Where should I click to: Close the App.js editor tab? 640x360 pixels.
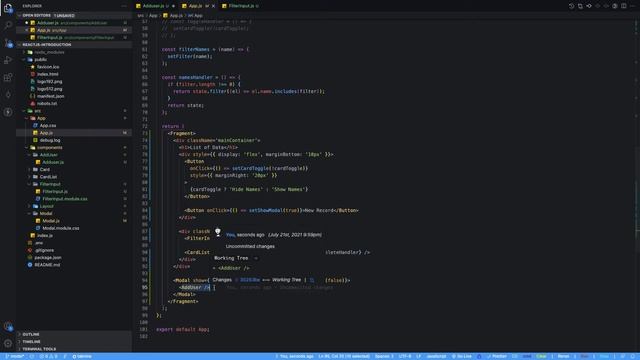click(213, 6)
